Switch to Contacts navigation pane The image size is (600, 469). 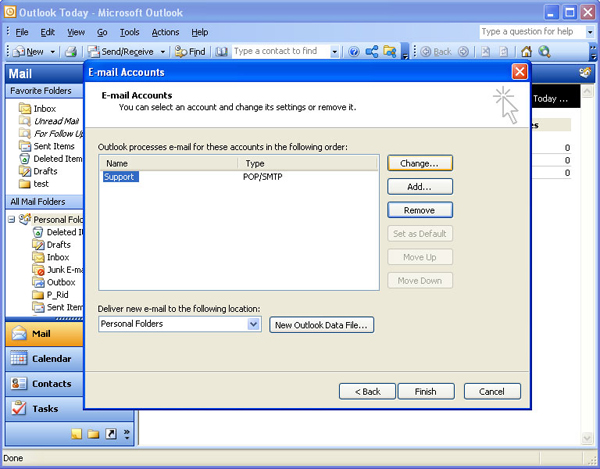pos(44,384)
